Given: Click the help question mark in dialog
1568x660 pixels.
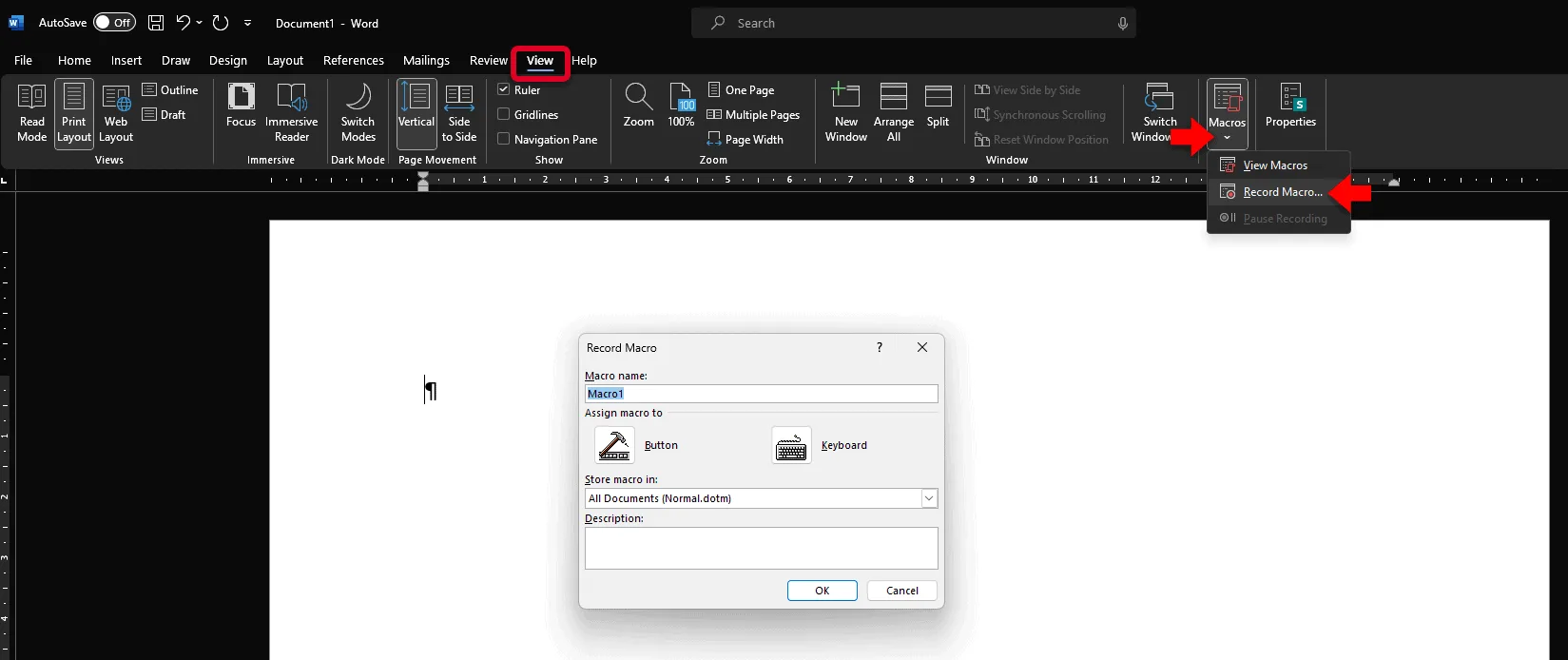Looking at the screenshot, I should point(880,347).
